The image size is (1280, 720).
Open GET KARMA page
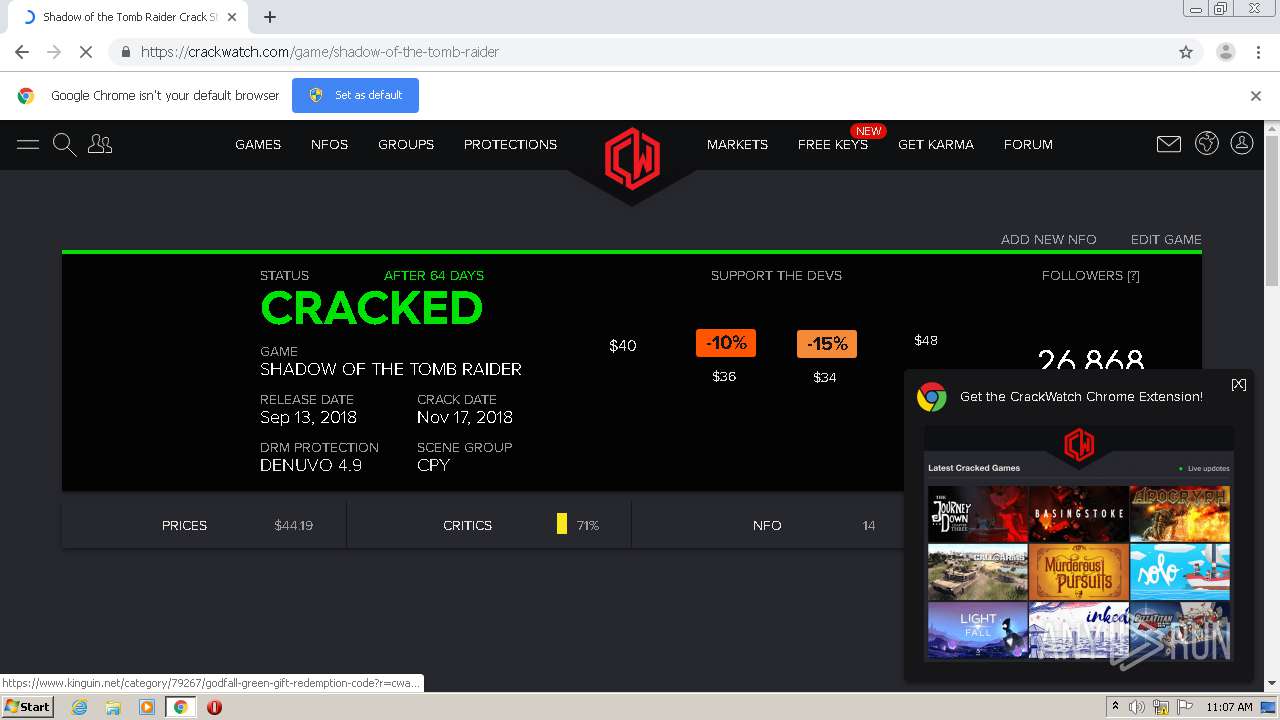[x=936, y=145]
